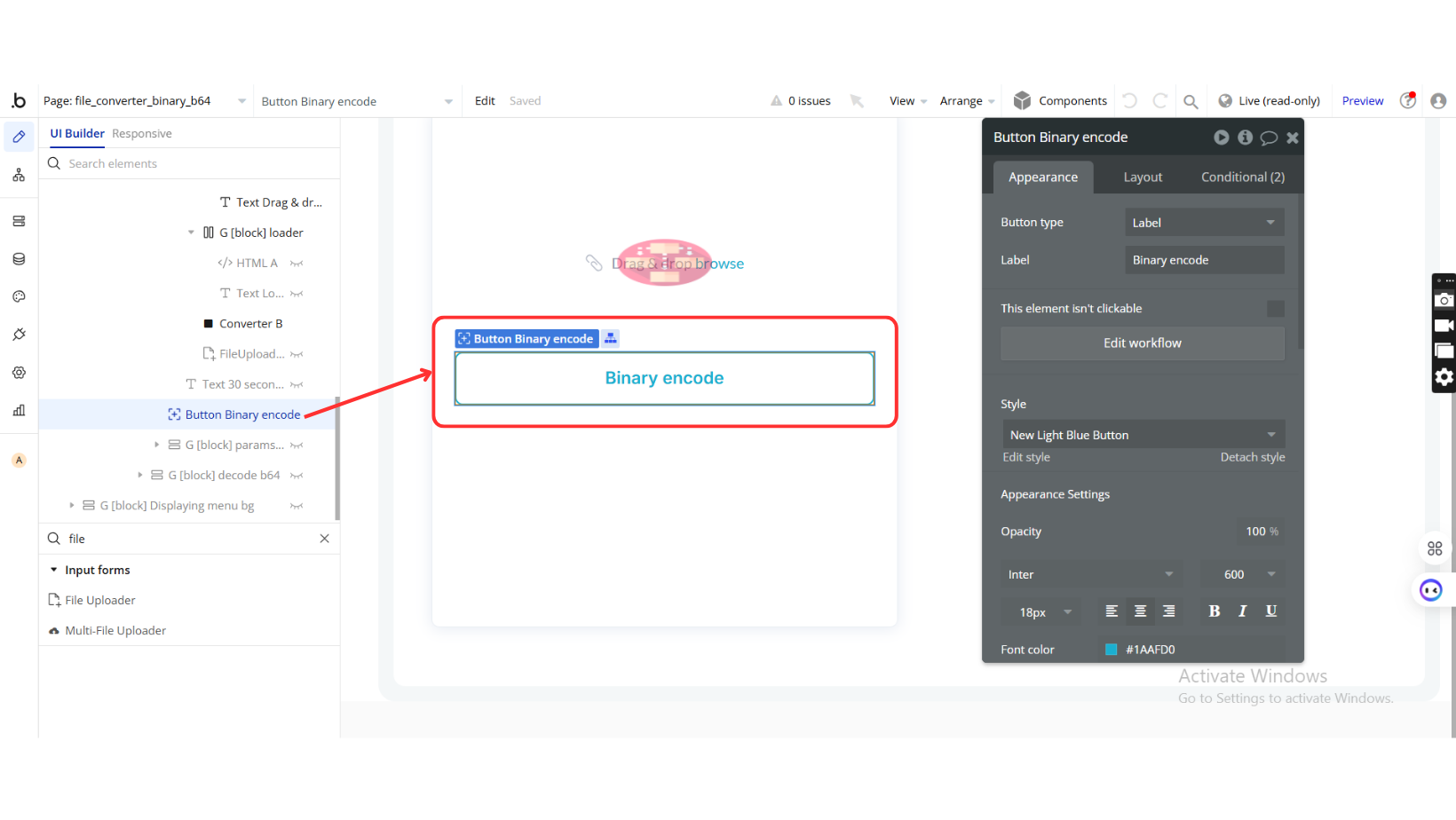Open the info icon in property panel

click(x=1246, y=138)
